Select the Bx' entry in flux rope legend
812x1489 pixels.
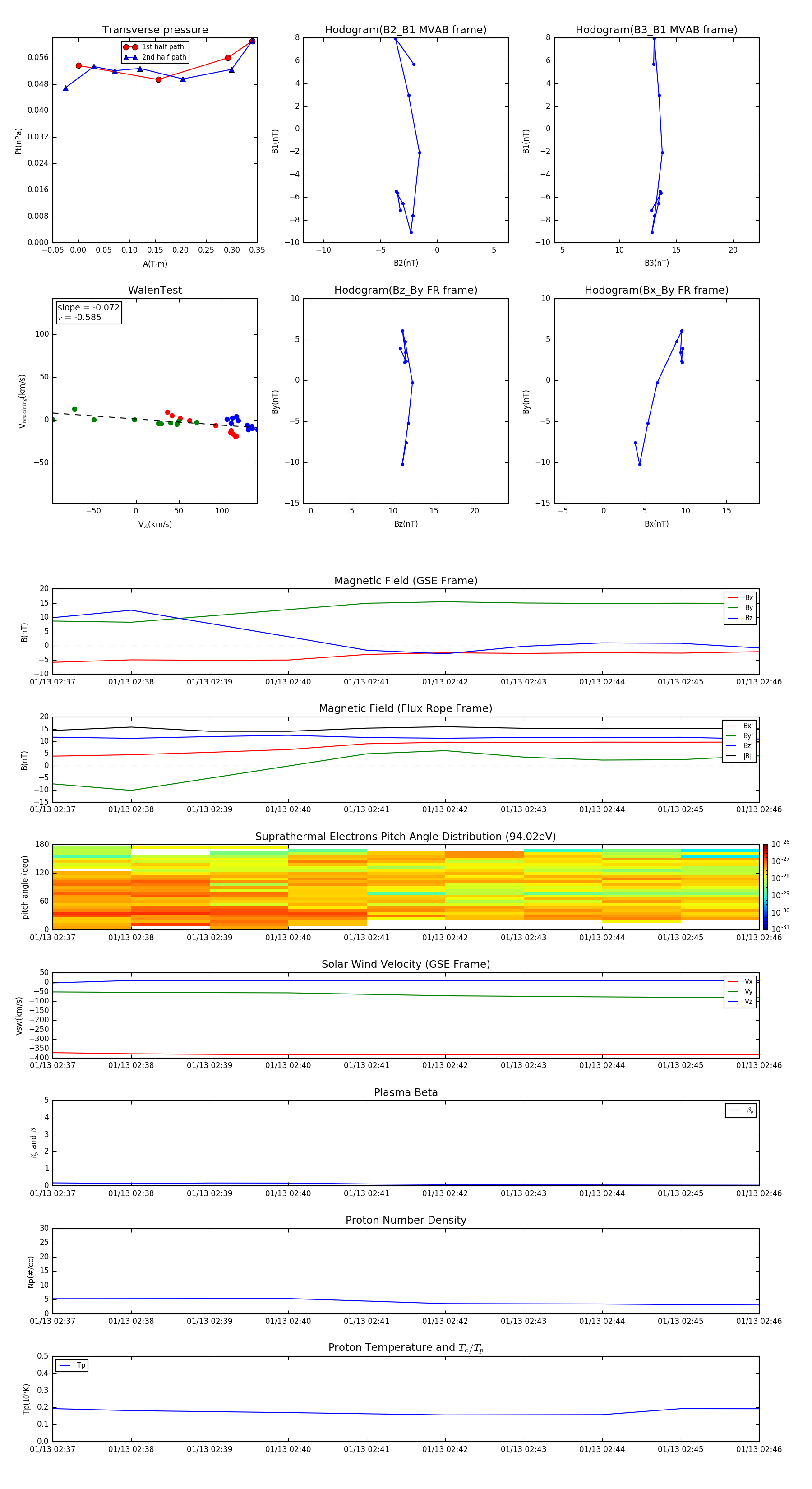point(739,726)
